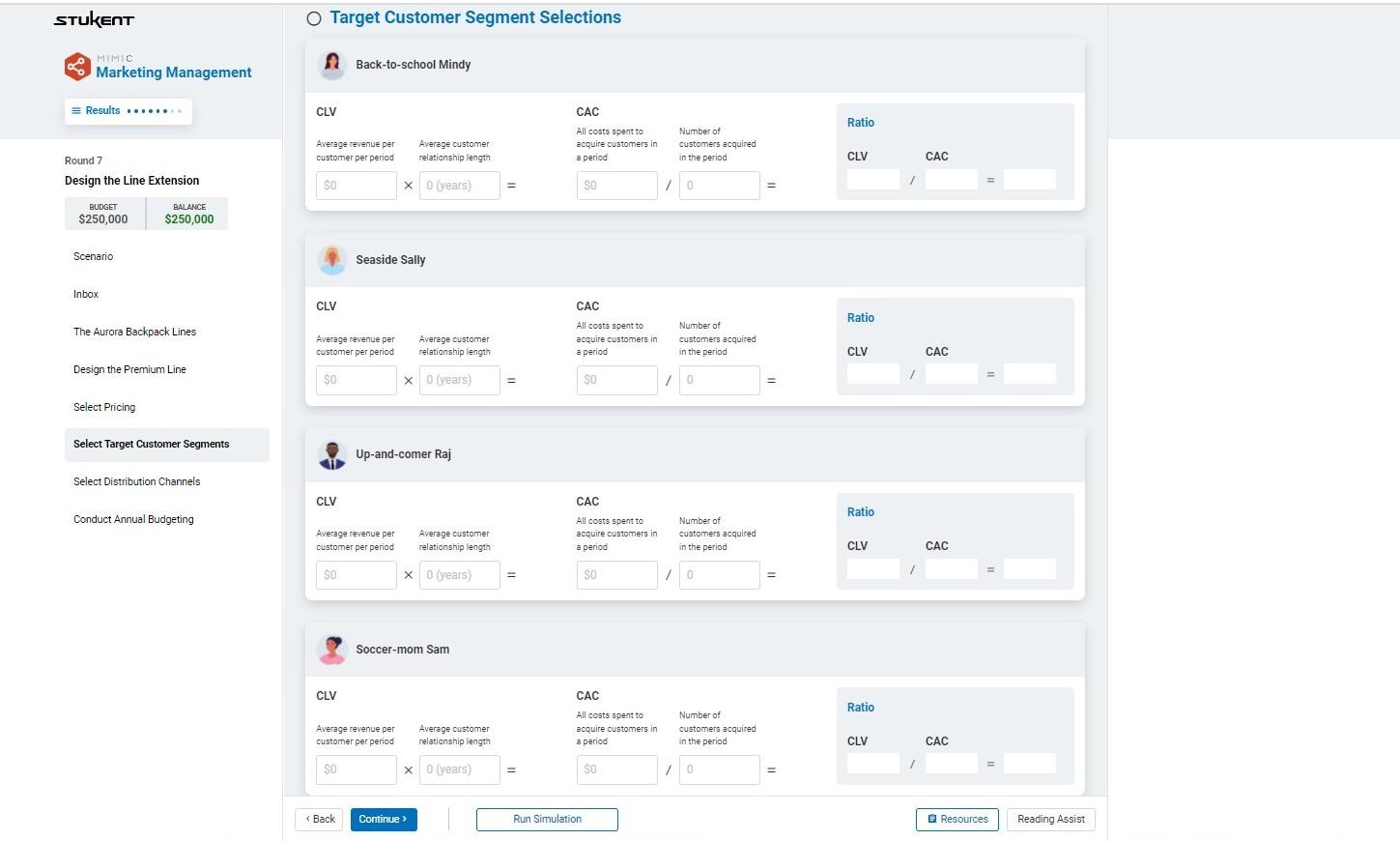Open Reading Assist
The width and height of the screenshot is (1400, 841).
click(1050, 819)
